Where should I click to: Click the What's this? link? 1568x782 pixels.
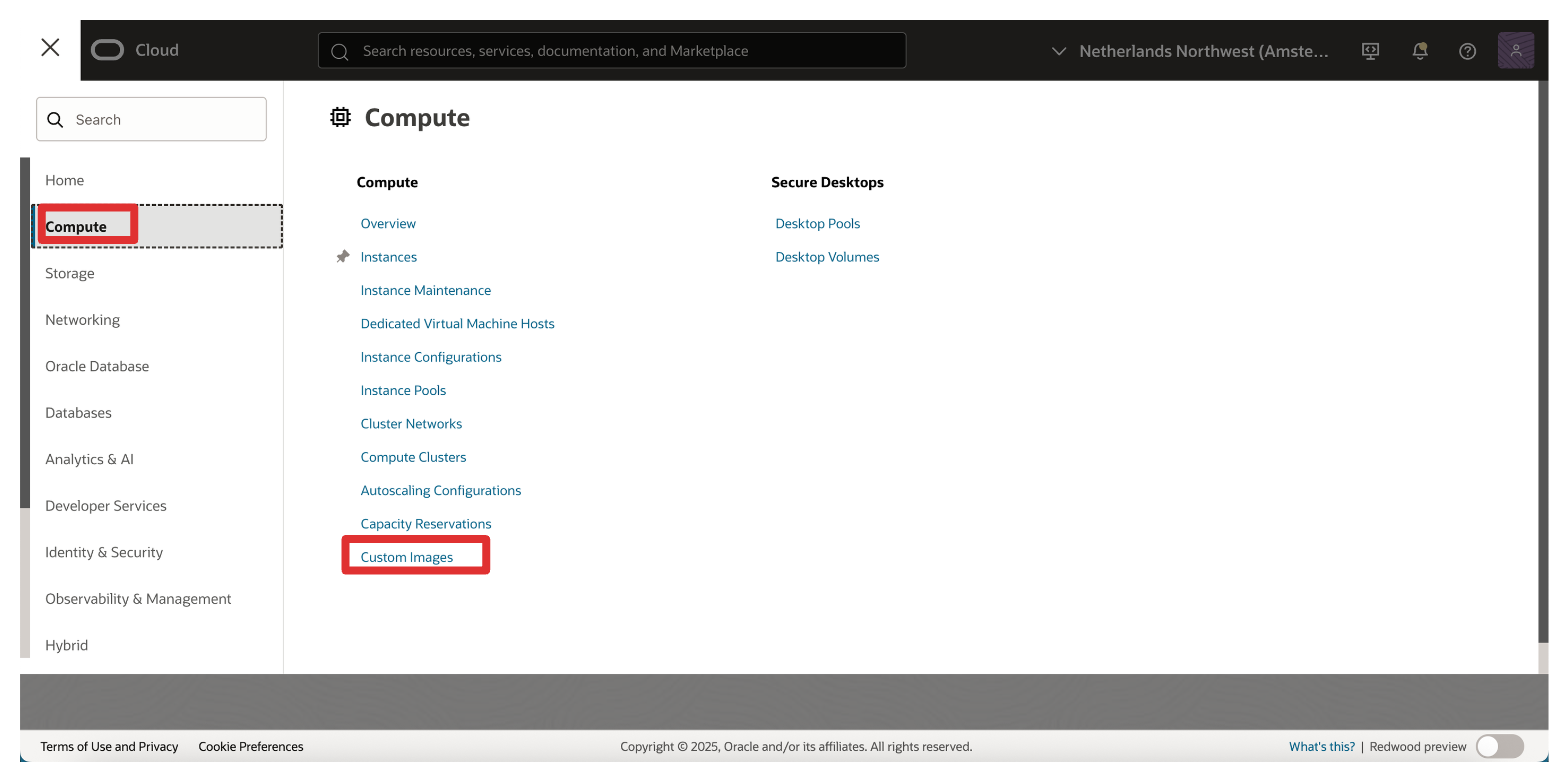tap(1321, 746)
